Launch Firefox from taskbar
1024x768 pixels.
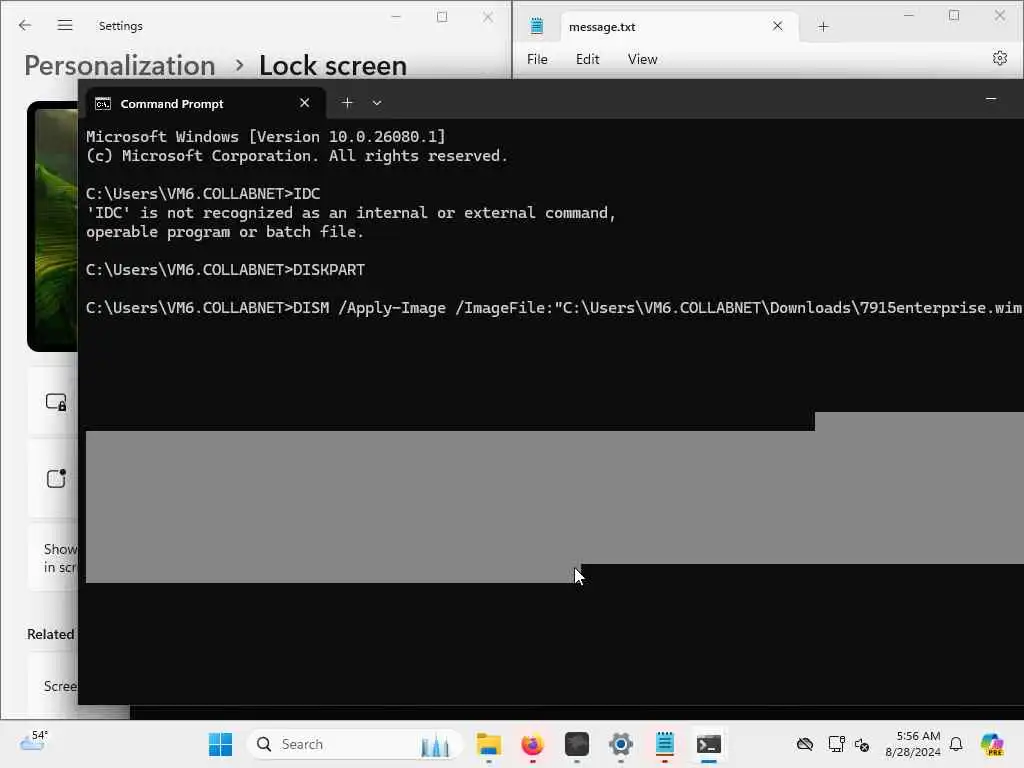[532, 744]
